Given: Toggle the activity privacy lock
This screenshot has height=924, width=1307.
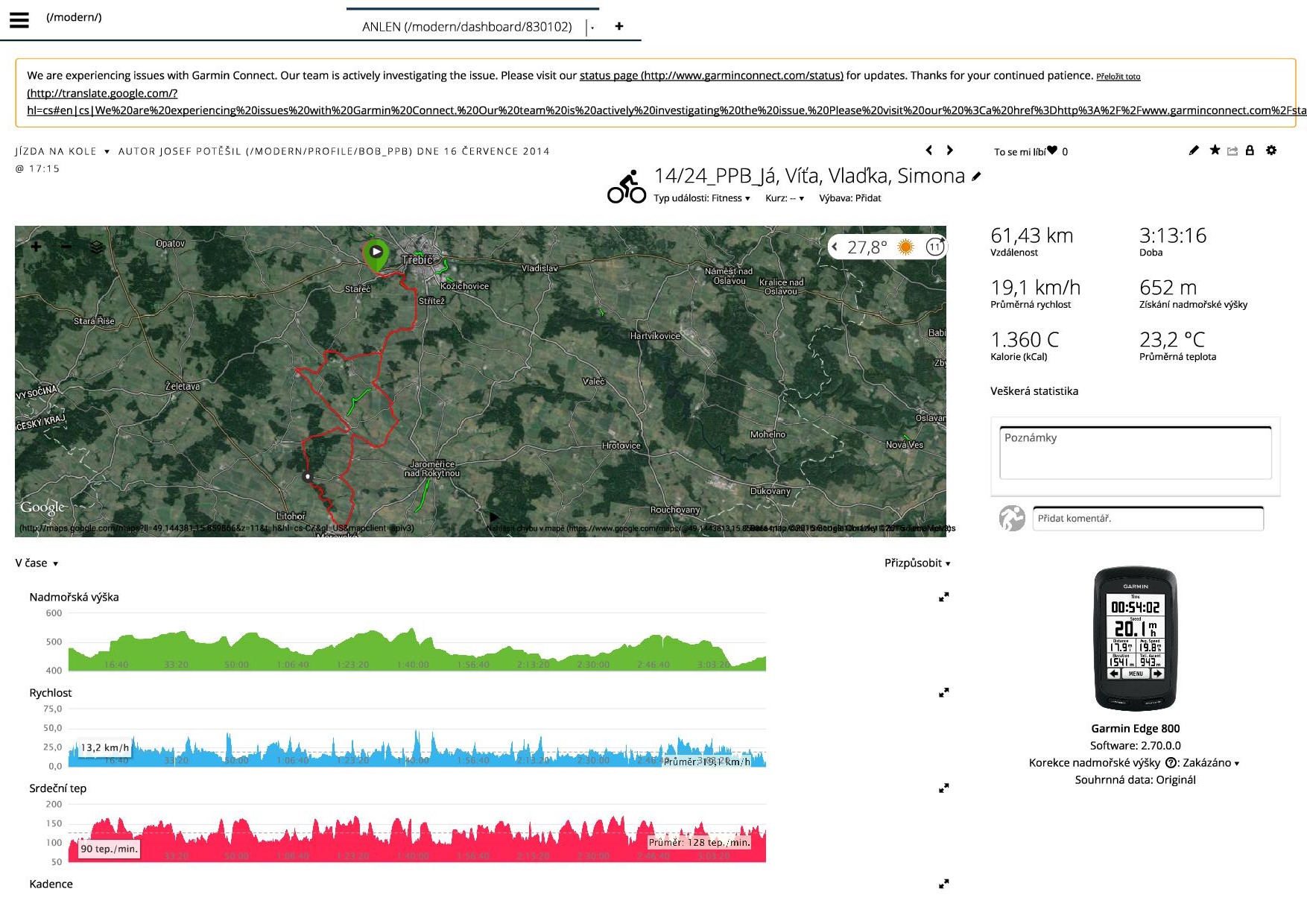Looking at the screenshot, I should click(1250, 151).
